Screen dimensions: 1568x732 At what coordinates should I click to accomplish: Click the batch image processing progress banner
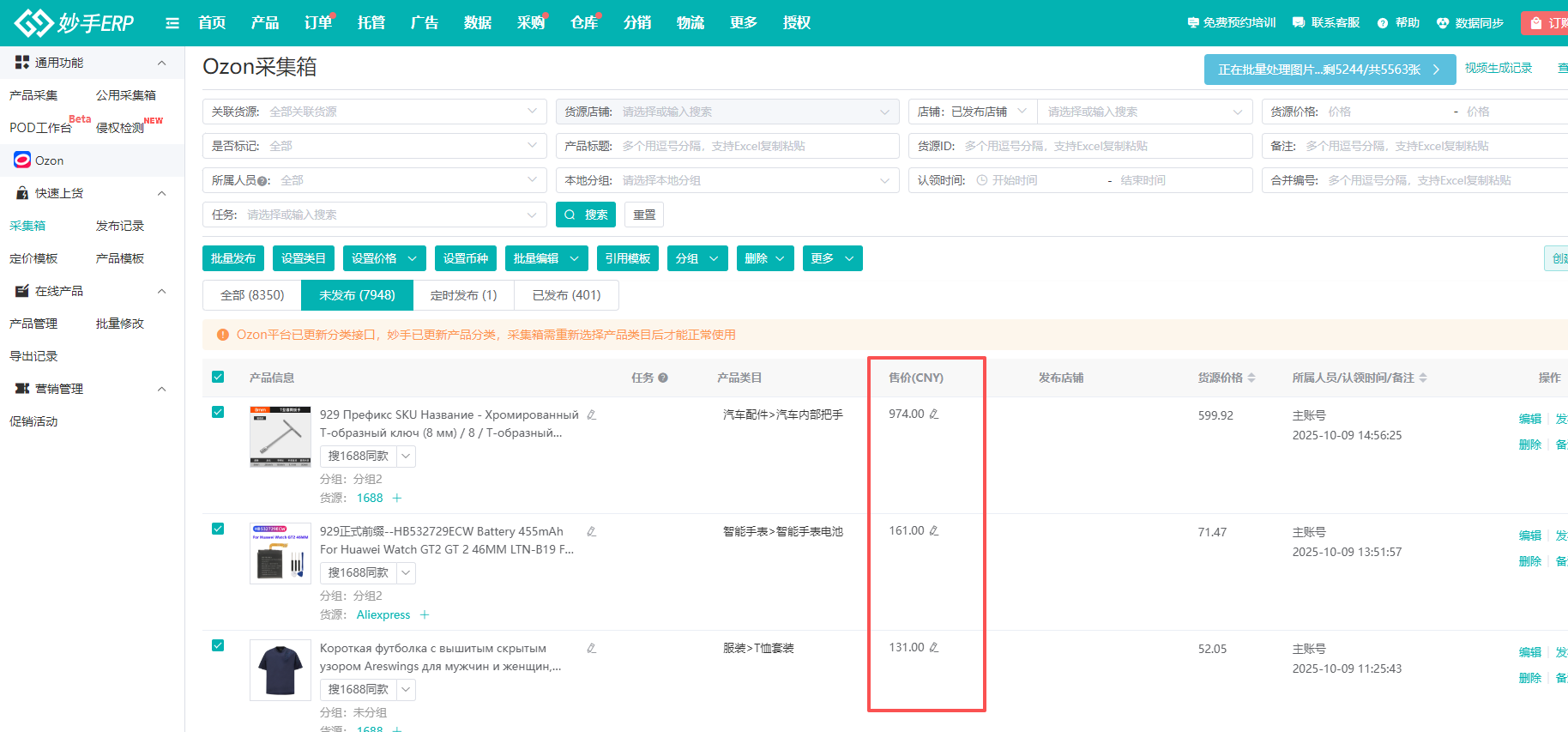(1329, 70)
